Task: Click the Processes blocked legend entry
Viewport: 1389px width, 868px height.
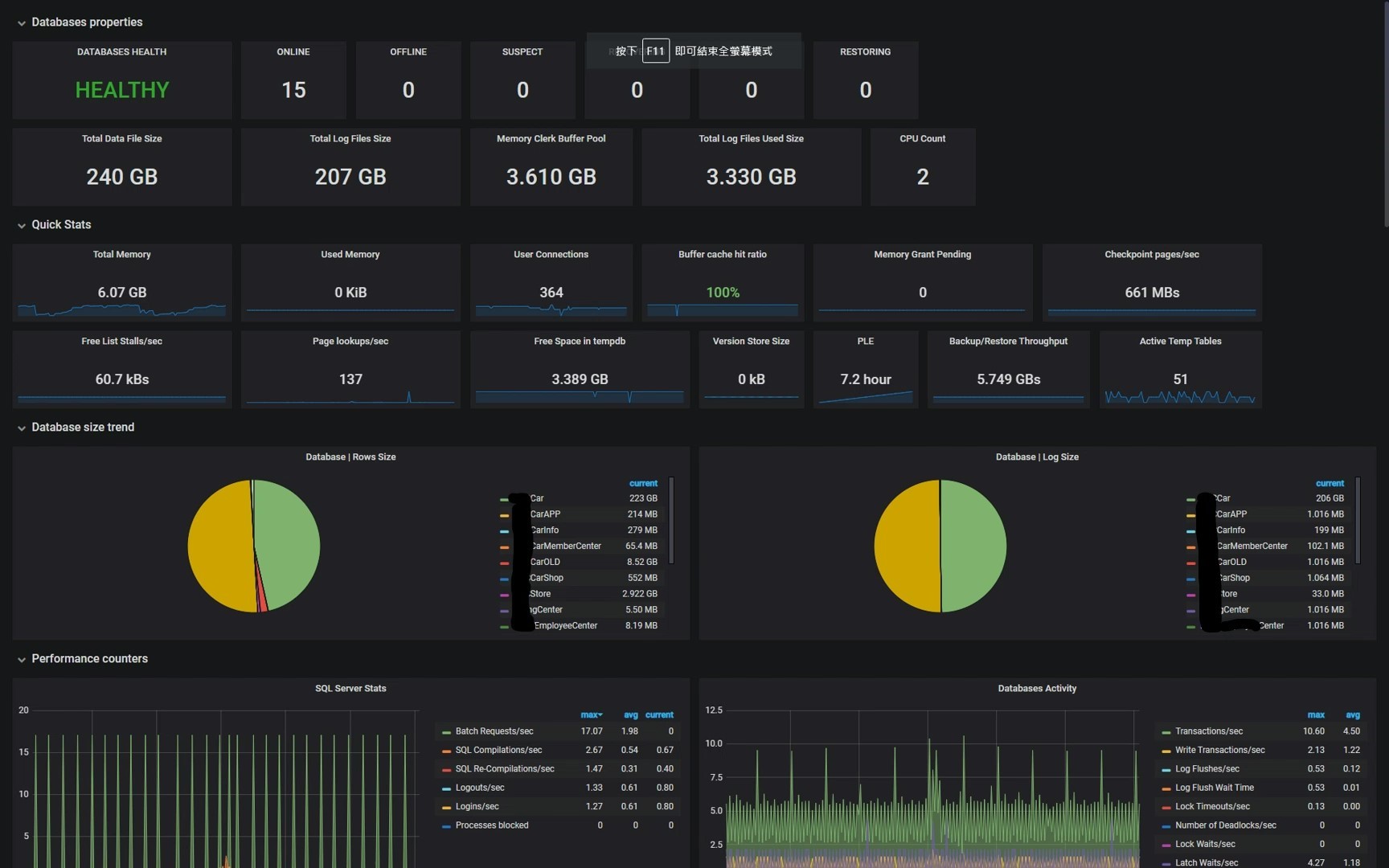Action: click(x=492, y=825)
